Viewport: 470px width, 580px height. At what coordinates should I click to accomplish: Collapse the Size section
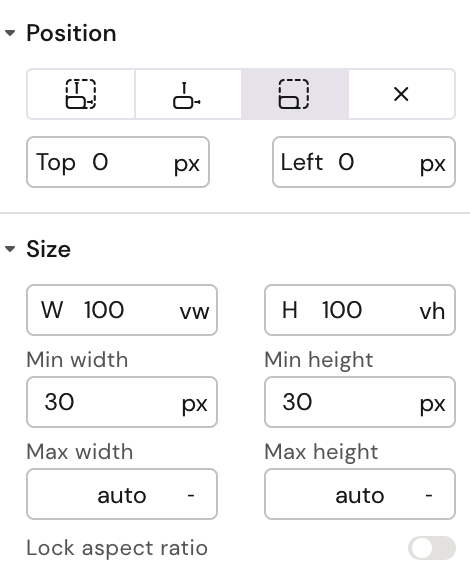click(10, 249)
